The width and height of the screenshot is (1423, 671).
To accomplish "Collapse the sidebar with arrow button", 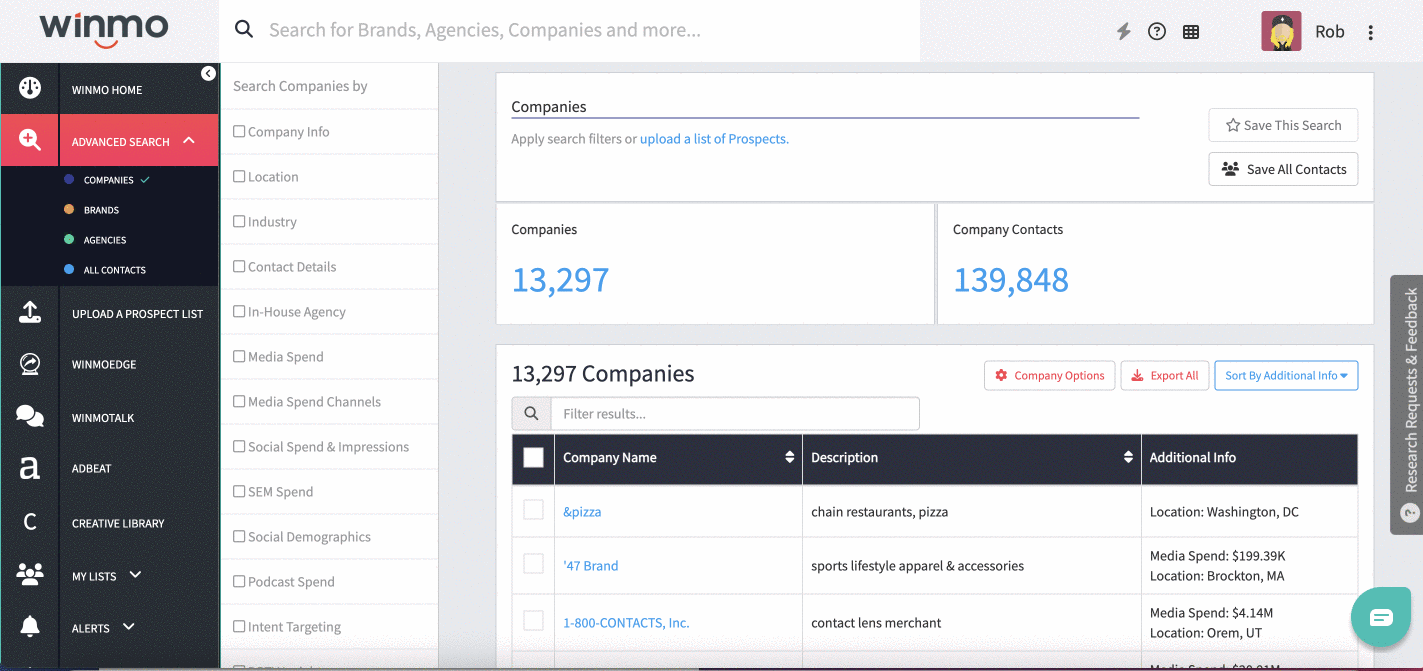I will [208, 73].
